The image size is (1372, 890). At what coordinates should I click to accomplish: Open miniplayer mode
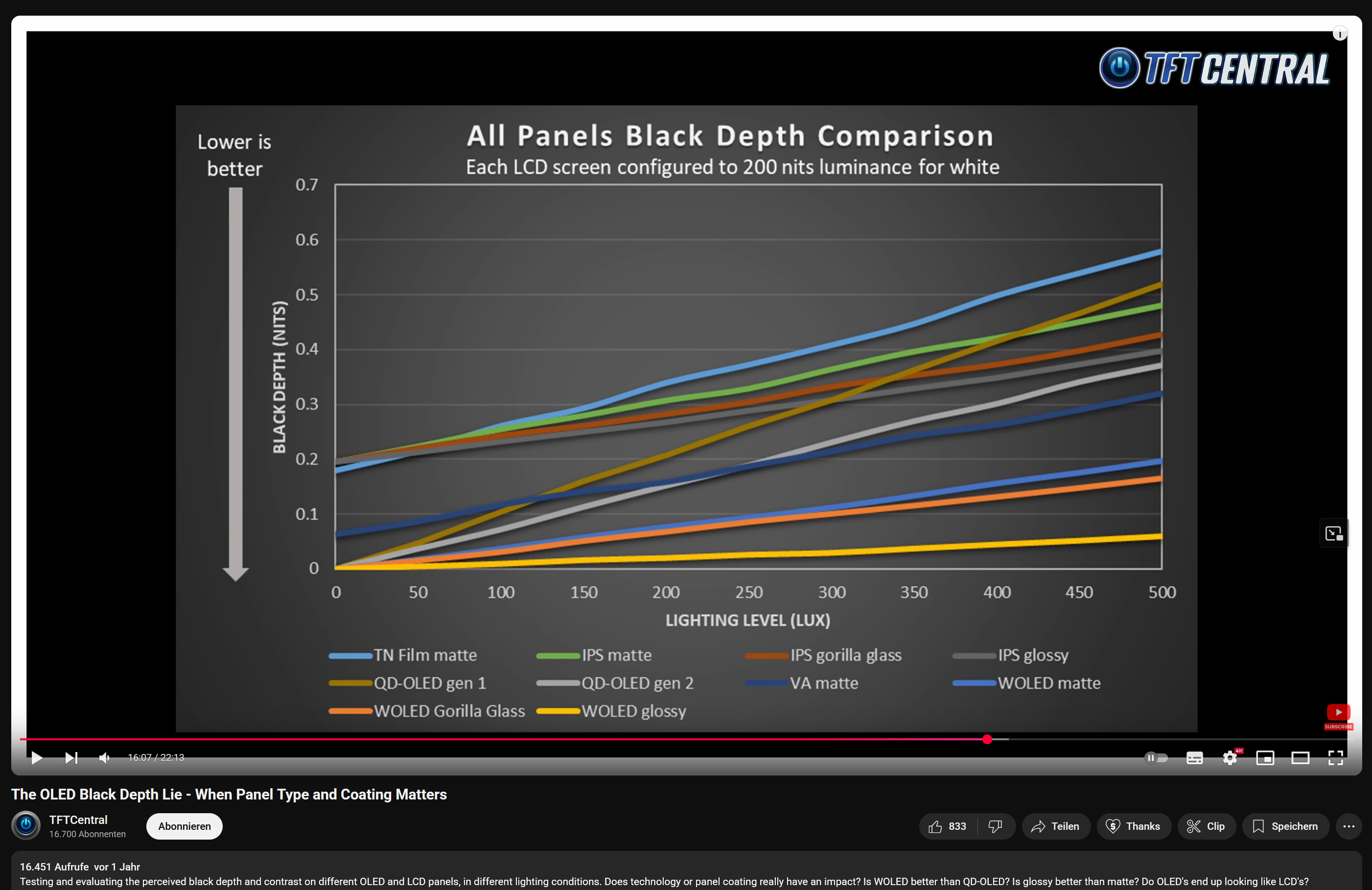1265,757
